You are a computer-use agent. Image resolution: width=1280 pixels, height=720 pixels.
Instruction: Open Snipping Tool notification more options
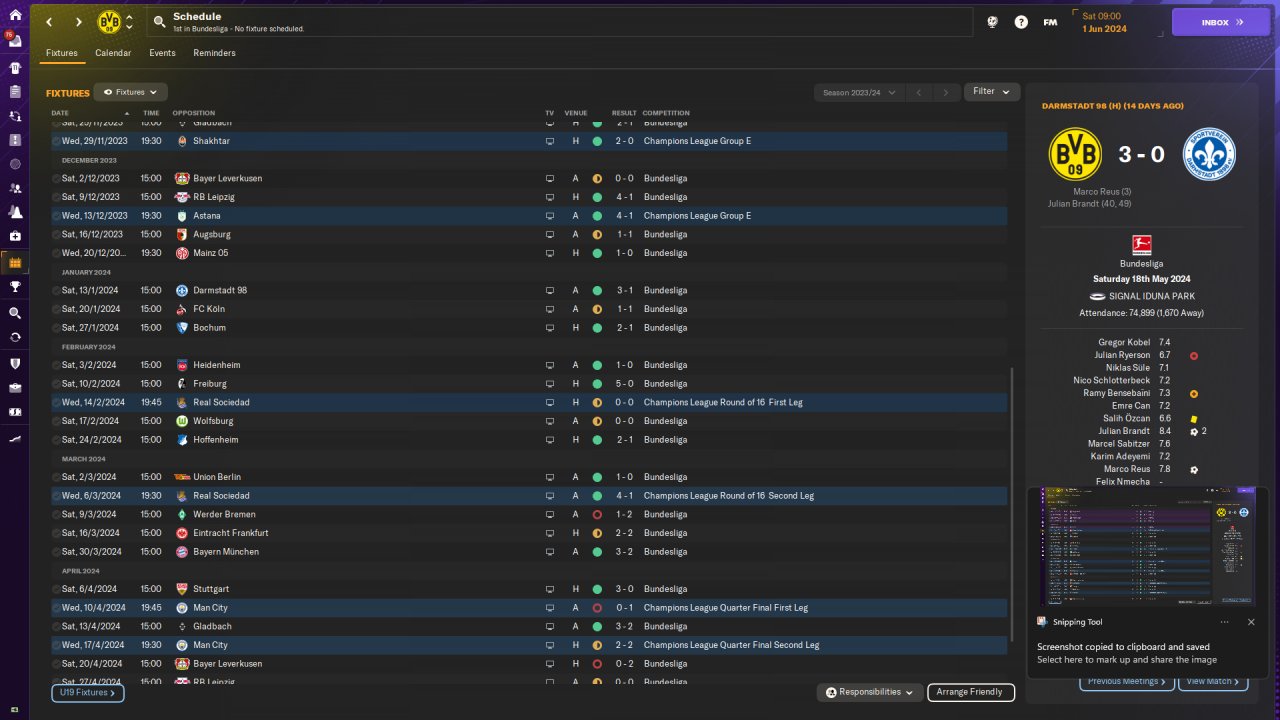point(1224,622)
